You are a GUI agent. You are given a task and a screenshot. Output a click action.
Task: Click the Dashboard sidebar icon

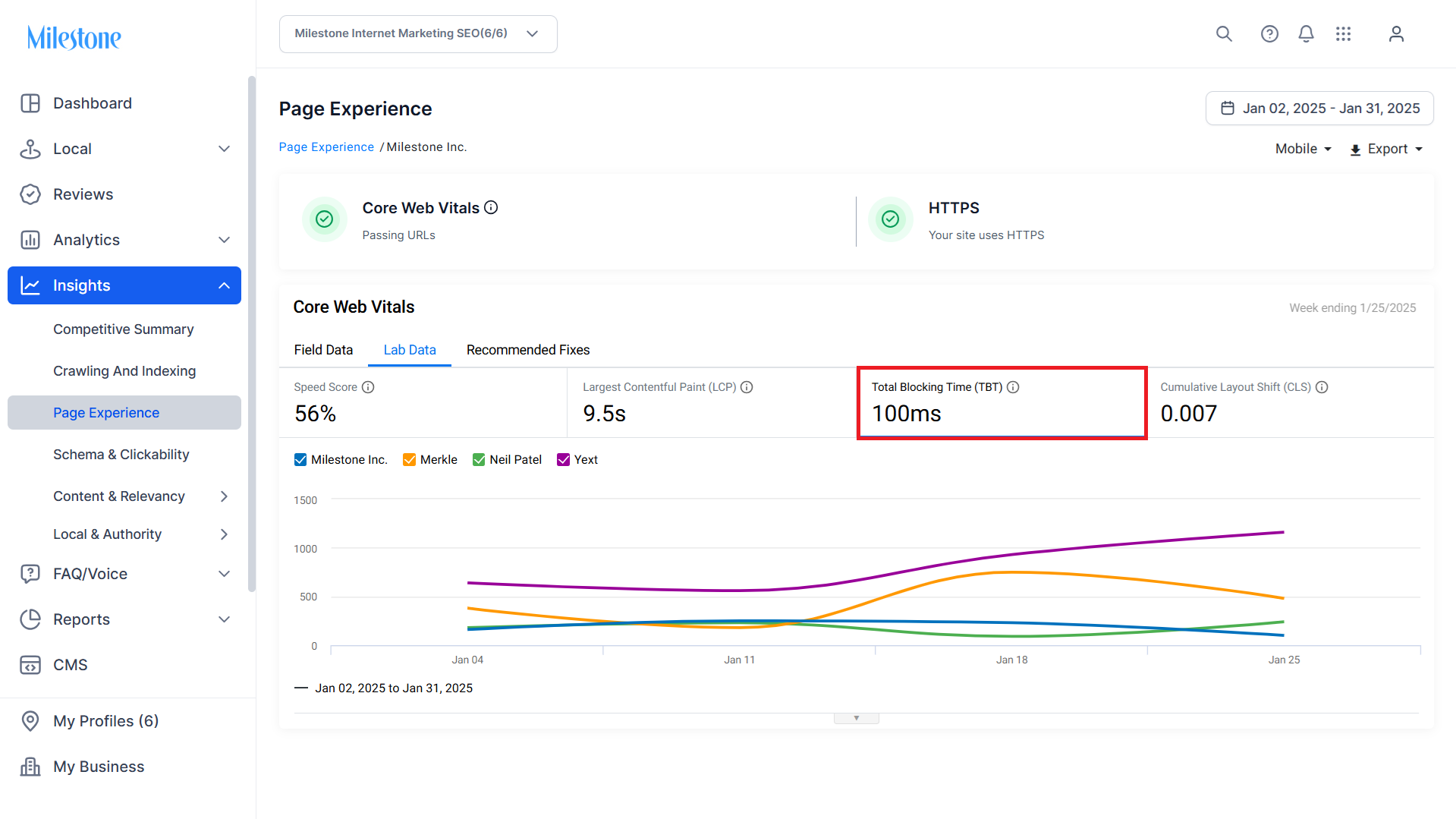point(30,103)
